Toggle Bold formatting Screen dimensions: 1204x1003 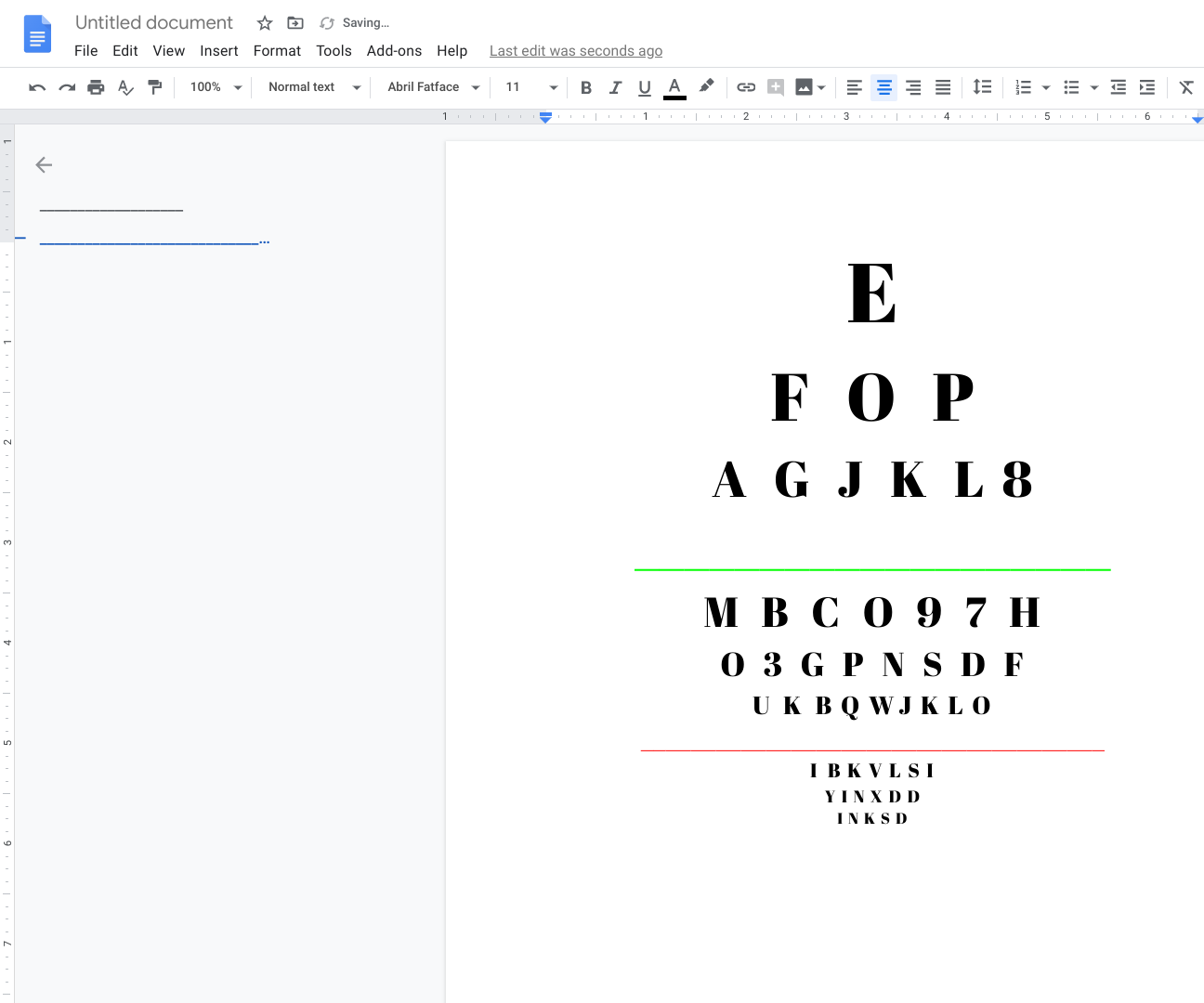(586, 87)
